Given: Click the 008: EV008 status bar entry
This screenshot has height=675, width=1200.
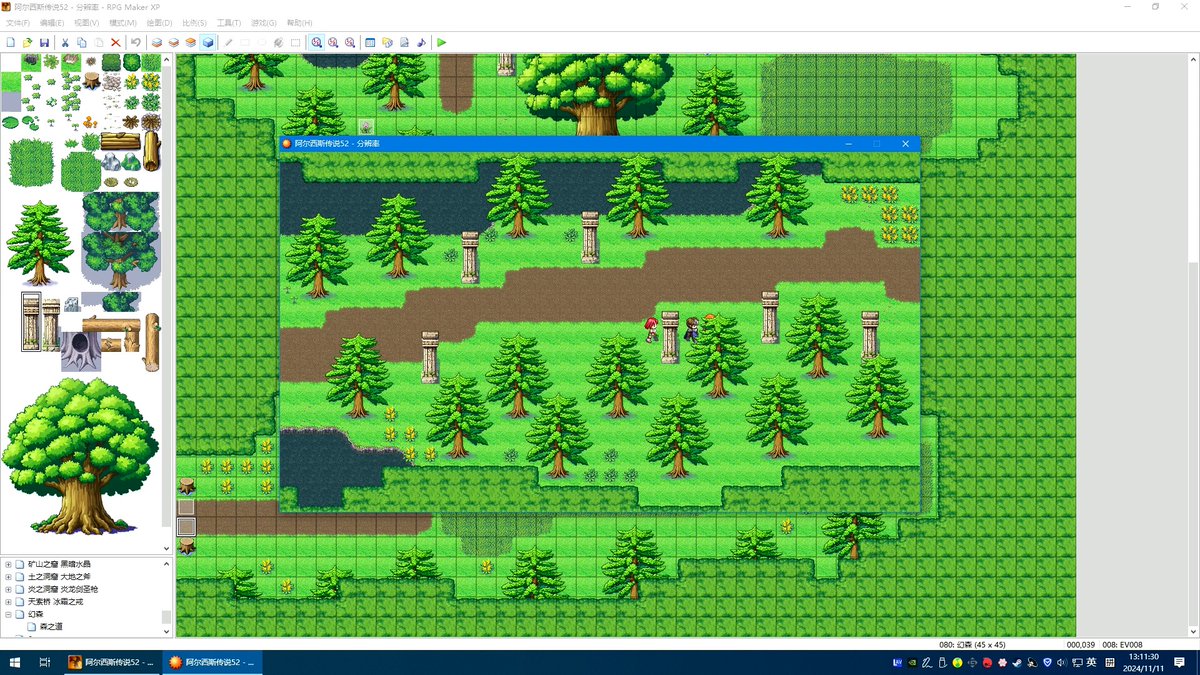Looking at the screenshot, I should [1122, 645].
